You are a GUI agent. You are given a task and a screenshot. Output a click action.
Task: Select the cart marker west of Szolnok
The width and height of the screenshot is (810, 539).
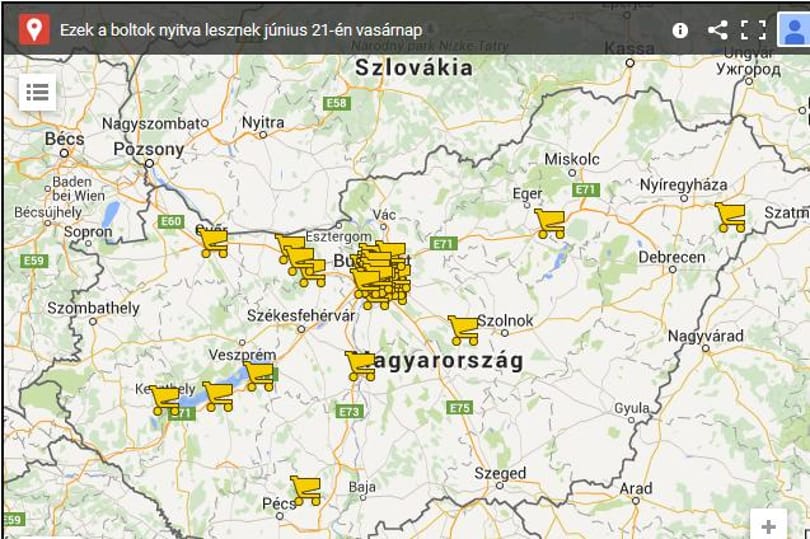[x=463, y=330]
